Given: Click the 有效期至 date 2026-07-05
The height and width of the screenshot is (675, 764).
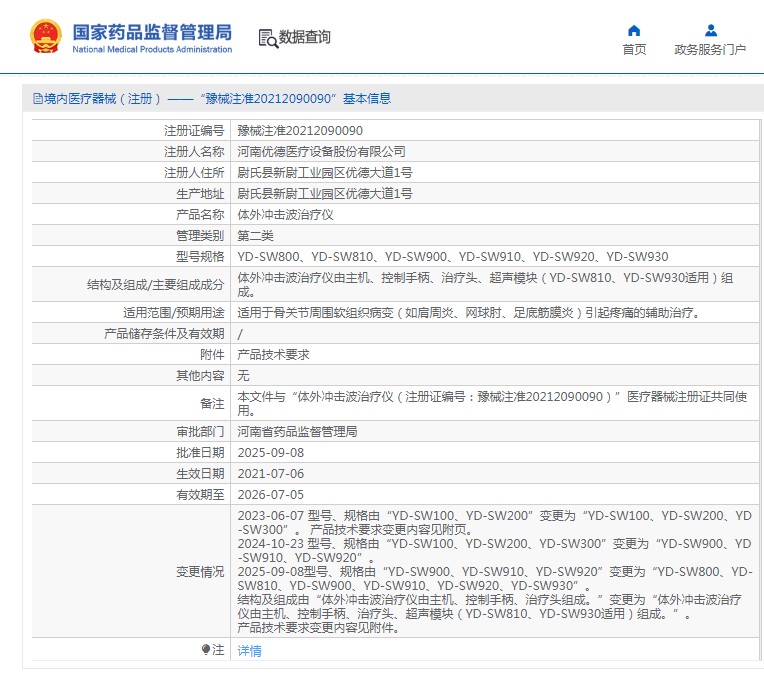Looking at the screenshot, I should 270,495.
